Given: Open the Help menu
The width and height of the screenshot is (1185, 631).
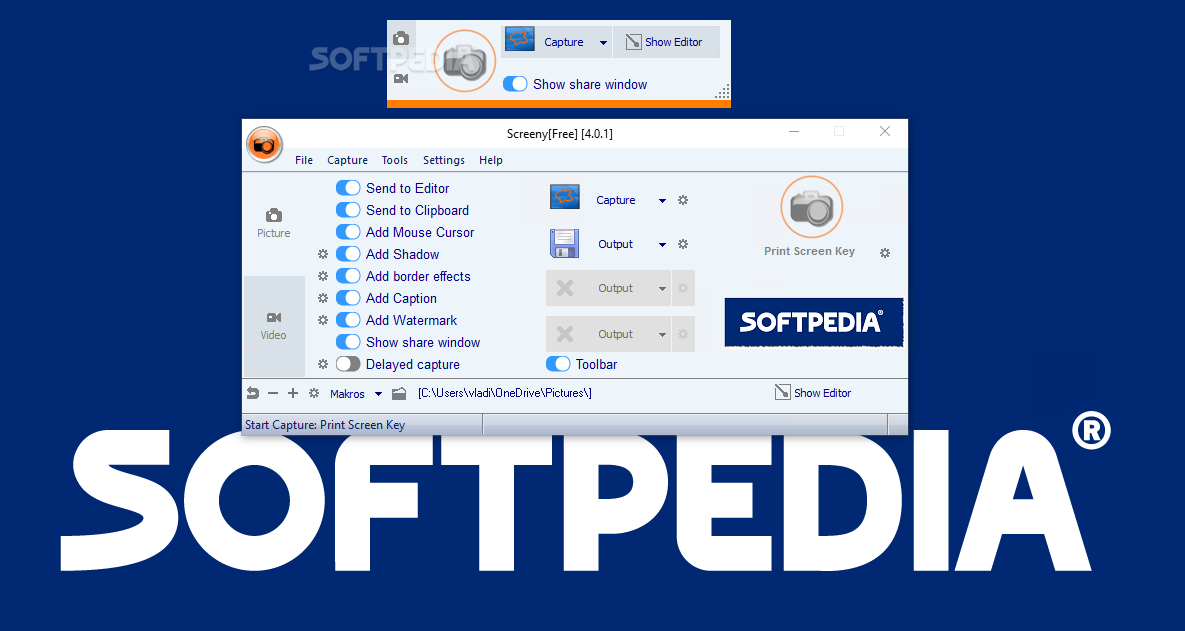Looking at the screenshot, I should (x=490, y=160).
